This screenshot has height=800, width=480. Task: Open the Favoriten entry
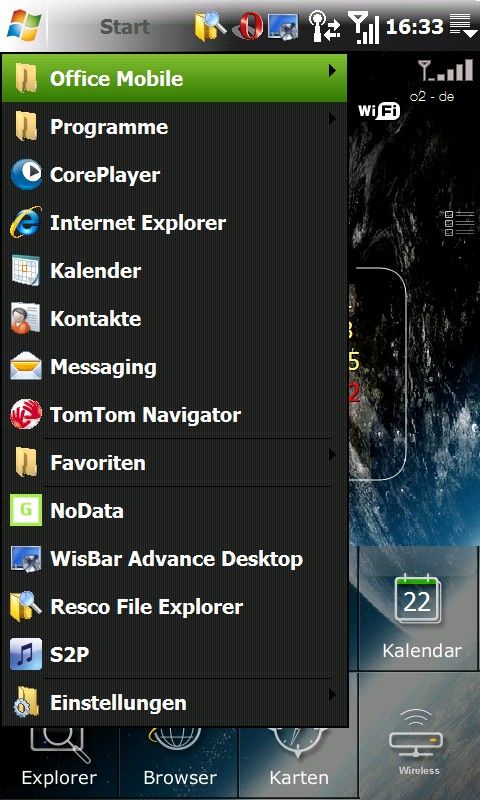(x=174, y=463)
